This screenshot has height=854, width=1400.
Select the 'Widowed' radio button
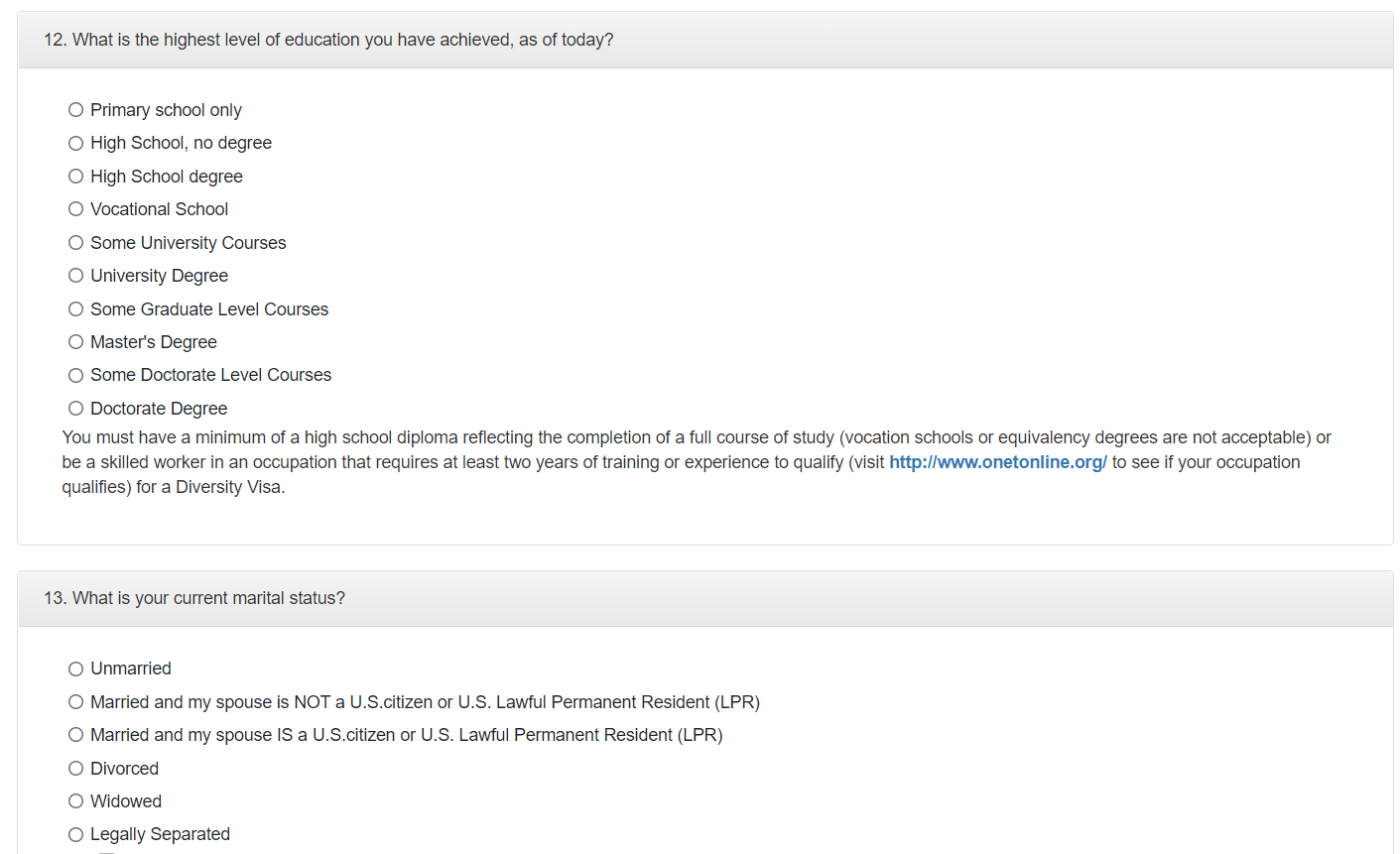(75, 801)
